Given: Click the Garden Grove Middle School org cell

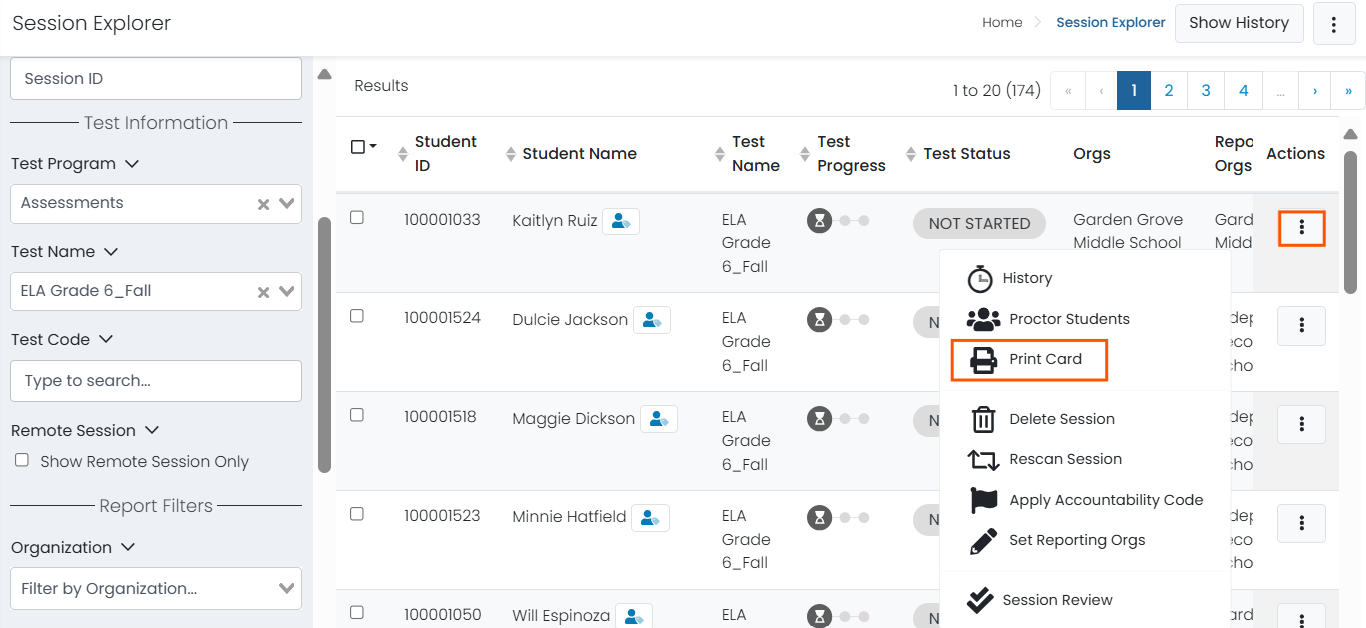Looking at the screenshot, I should coord(1128,231).
